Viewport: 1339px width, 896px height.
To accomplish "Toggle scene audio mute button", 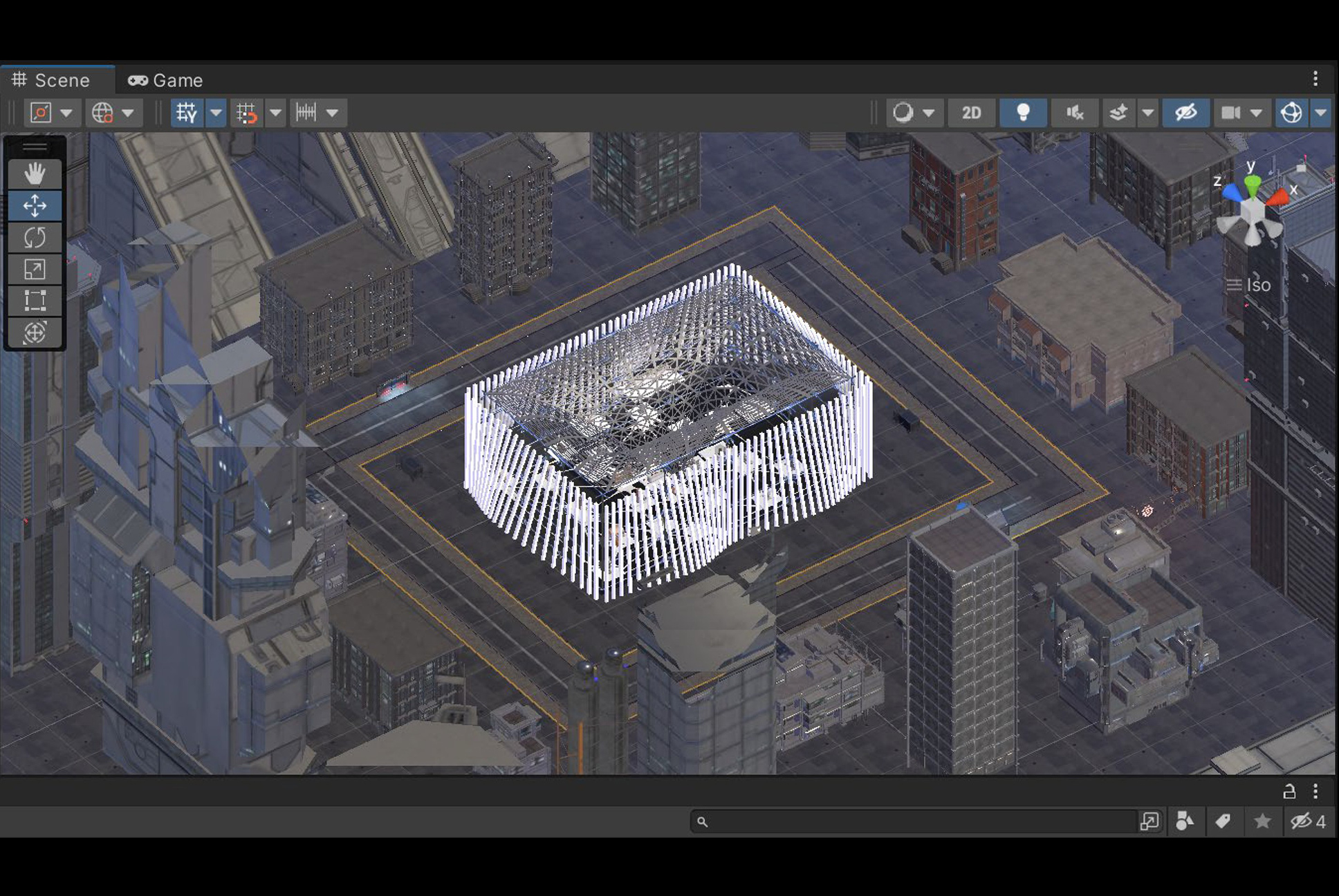I will coord(1074,113).
